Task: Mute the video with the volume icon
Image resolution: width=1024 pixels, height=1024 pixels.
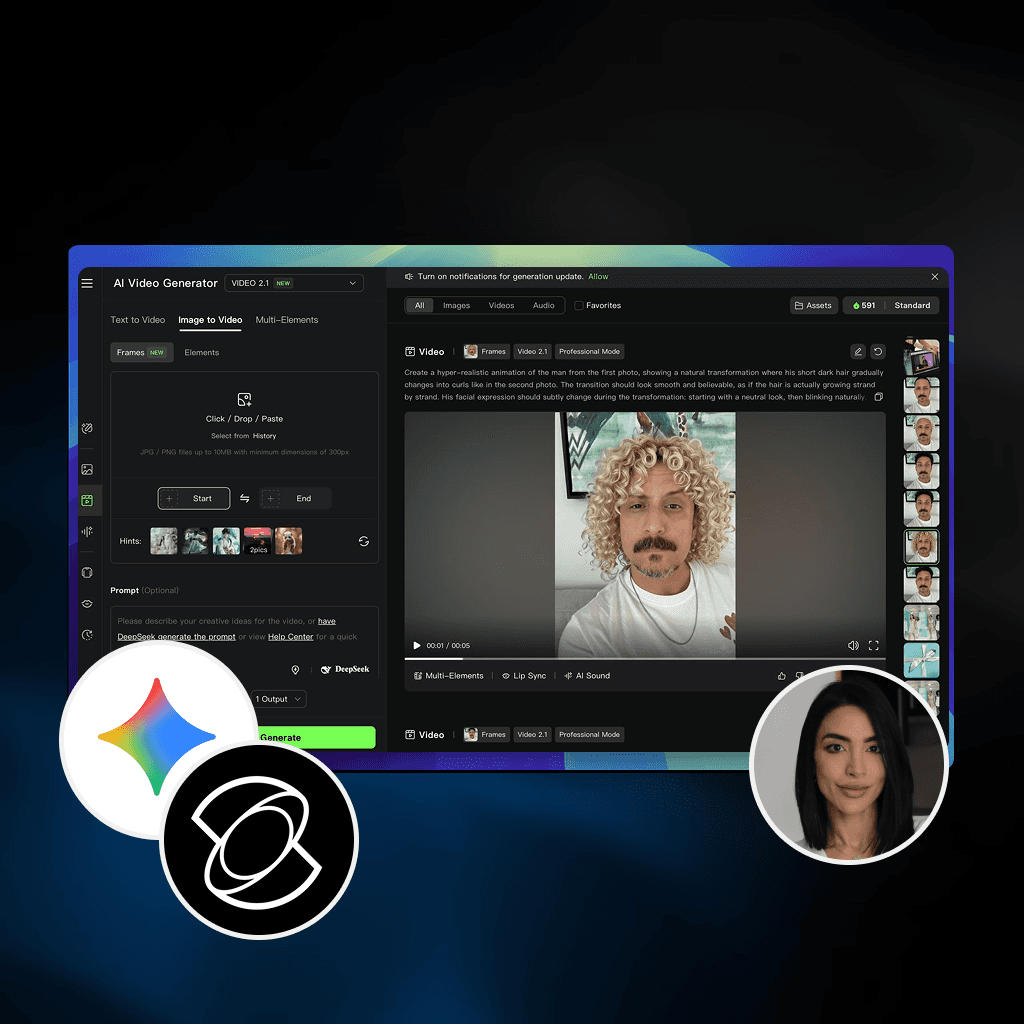Action: pos(853,645)
